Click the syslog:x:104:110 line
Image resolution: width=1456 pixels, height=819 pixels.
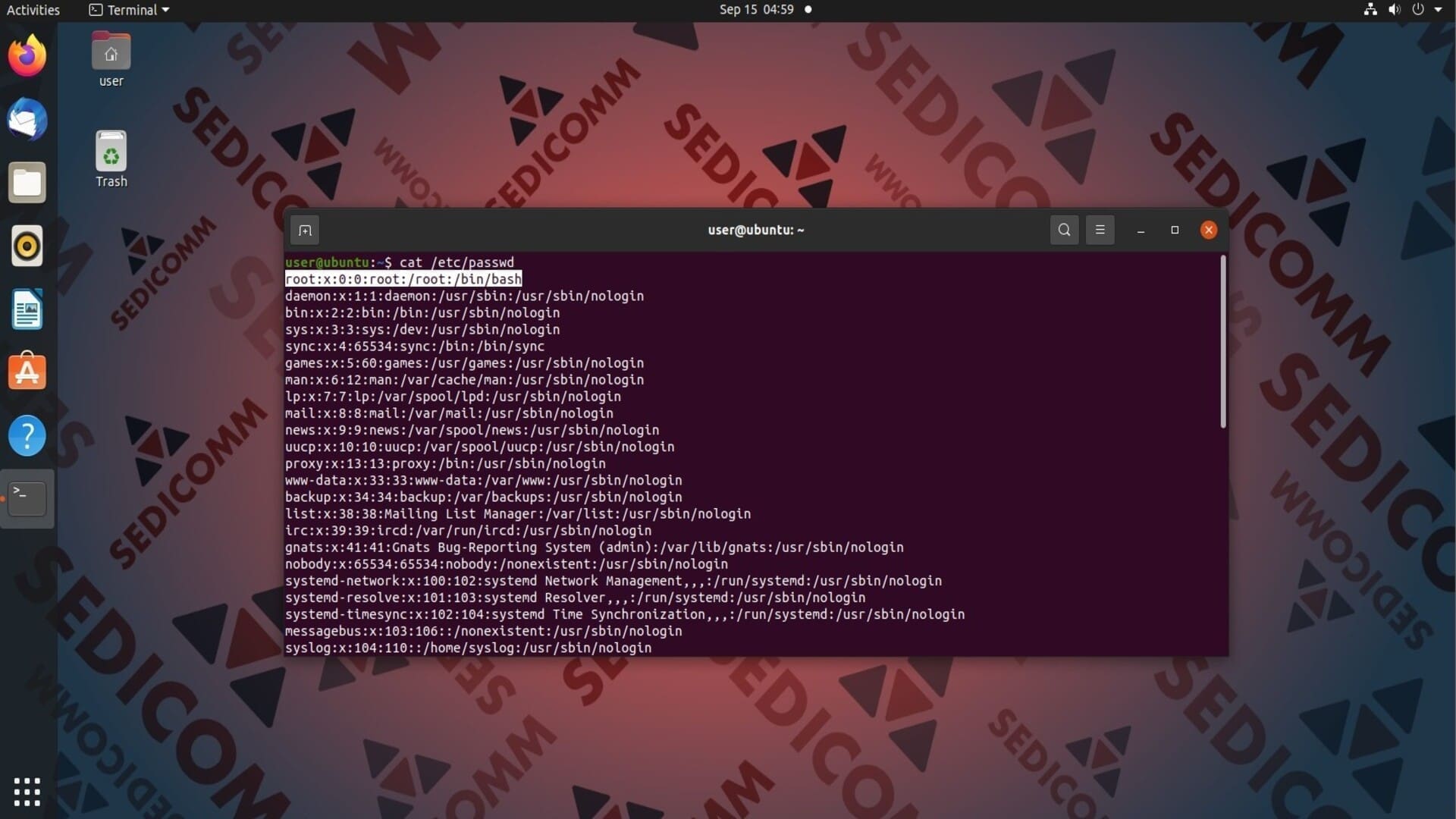[x=468, y=648]
